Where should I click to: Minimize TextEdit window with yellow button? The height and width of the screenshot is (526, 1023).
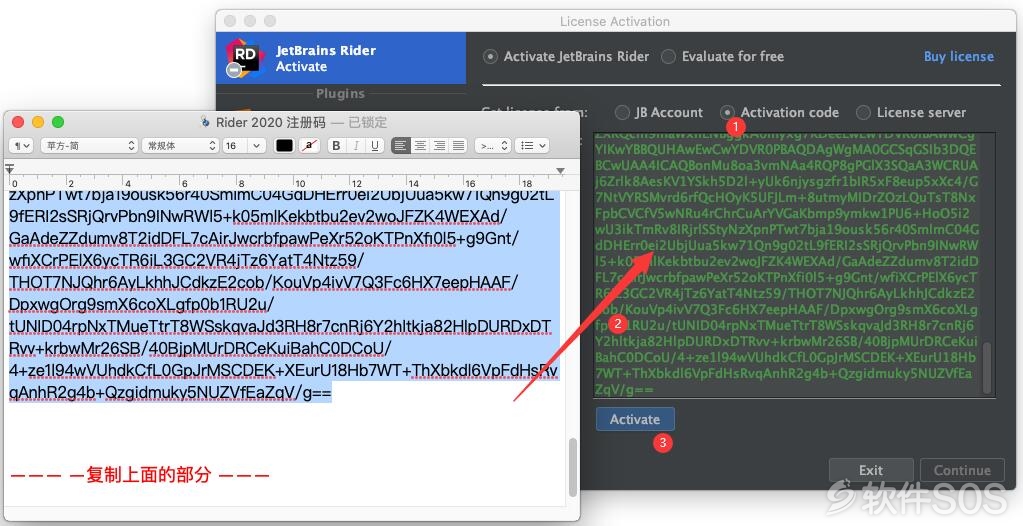(38, 122)
